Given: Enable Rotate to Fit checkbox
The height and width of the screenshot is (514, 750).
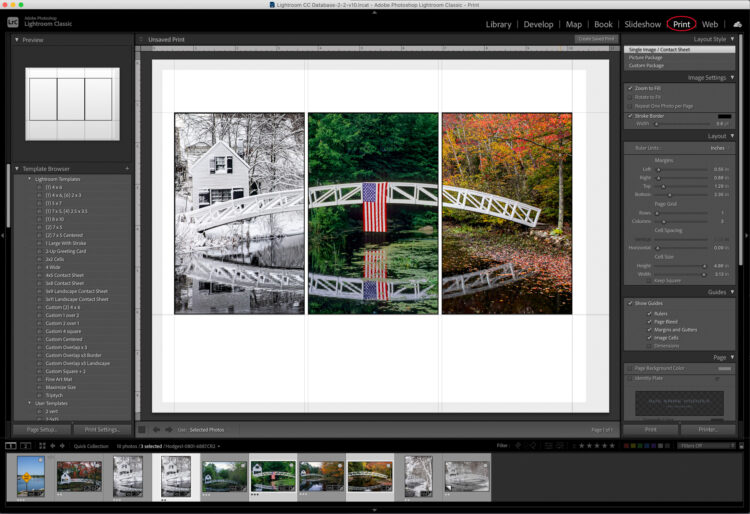Looking at the screenshot, I should click(x=630, y=96).
